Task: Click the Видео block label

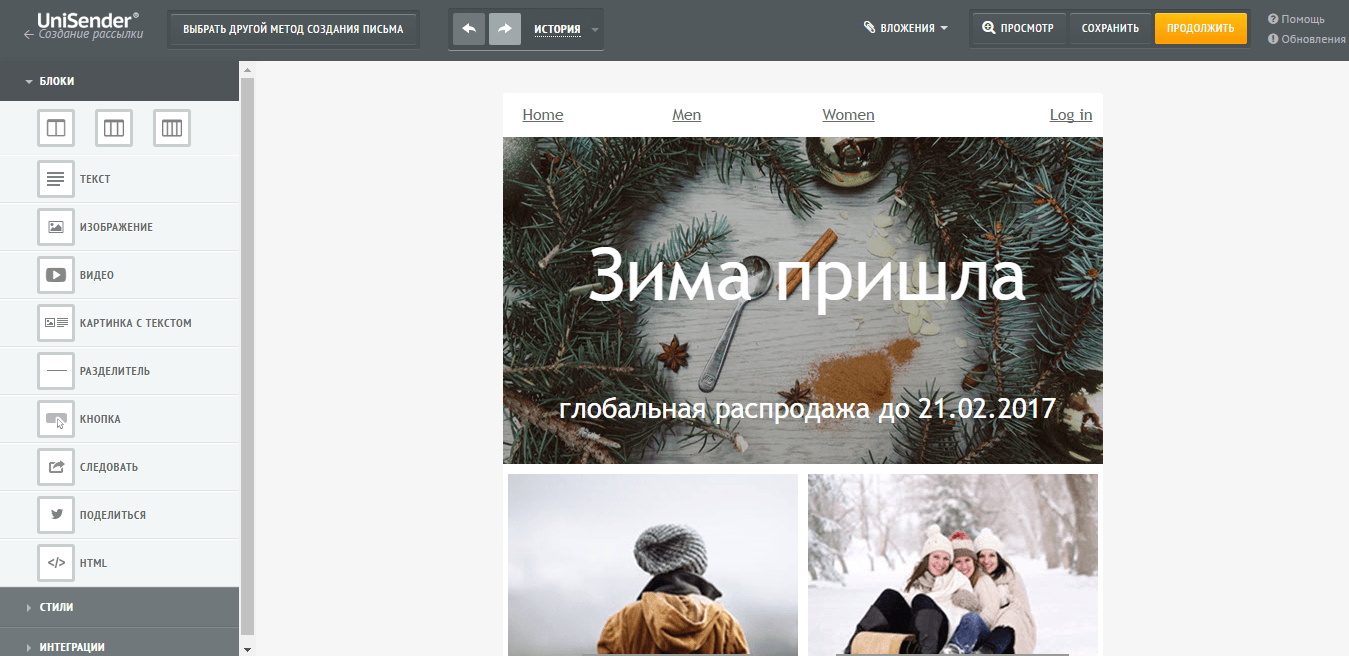Action: click(x=97, y=275)
